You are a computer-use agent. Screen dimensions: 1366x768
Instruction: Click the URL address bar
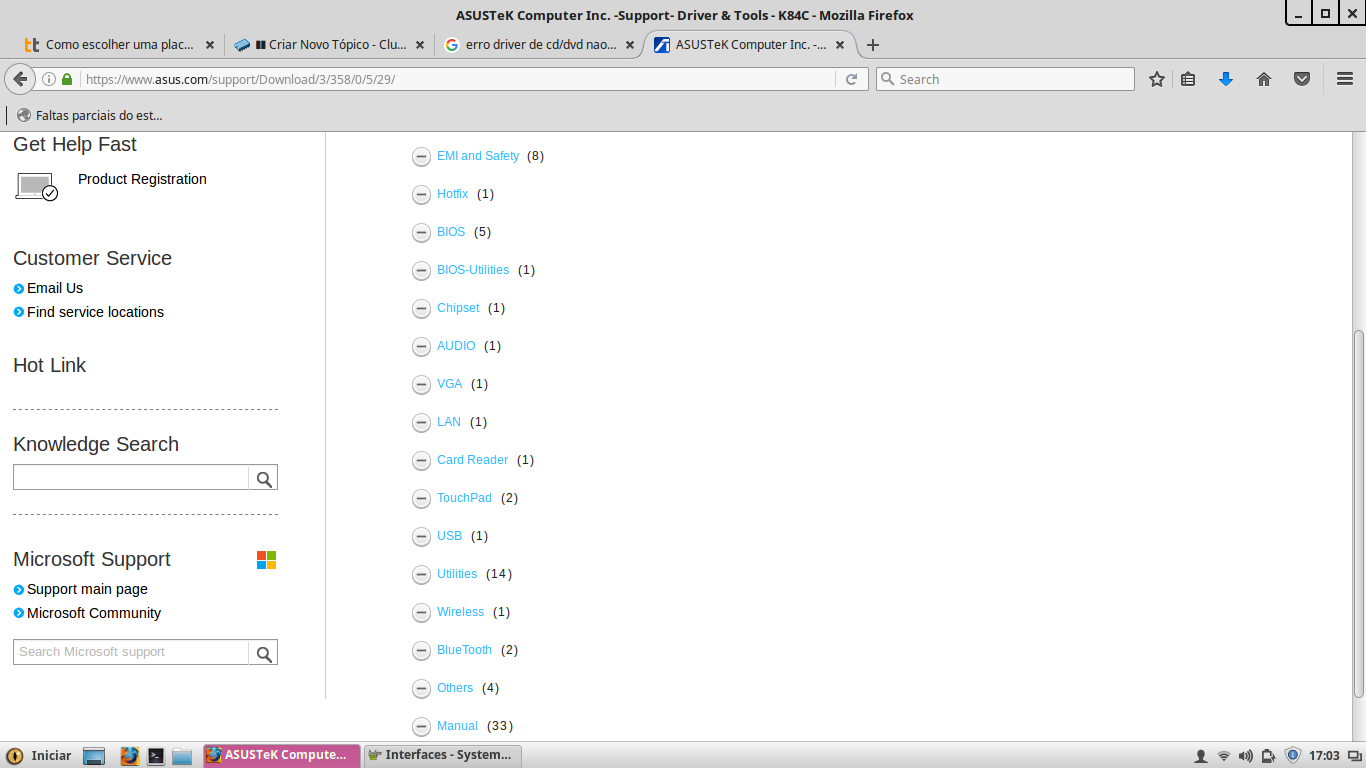click(x=458, y=79)
